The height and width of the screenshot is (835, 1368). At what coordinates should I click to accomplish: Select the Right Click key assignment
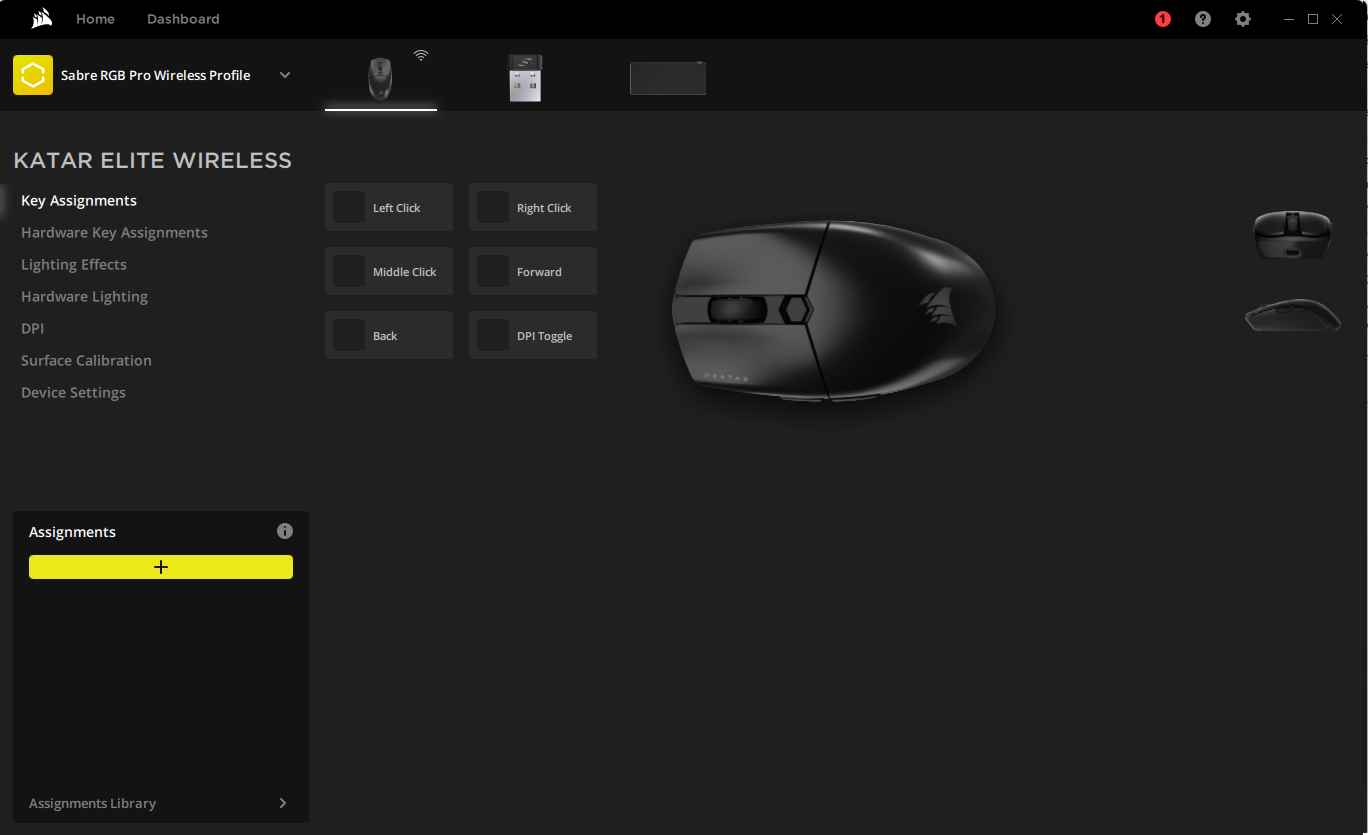533,207
